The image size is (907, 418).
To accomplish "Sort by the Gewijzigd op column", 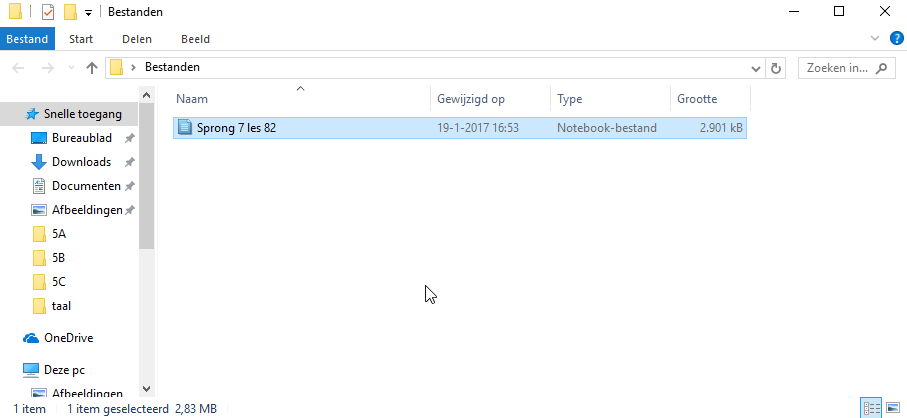I will point(491,99).
